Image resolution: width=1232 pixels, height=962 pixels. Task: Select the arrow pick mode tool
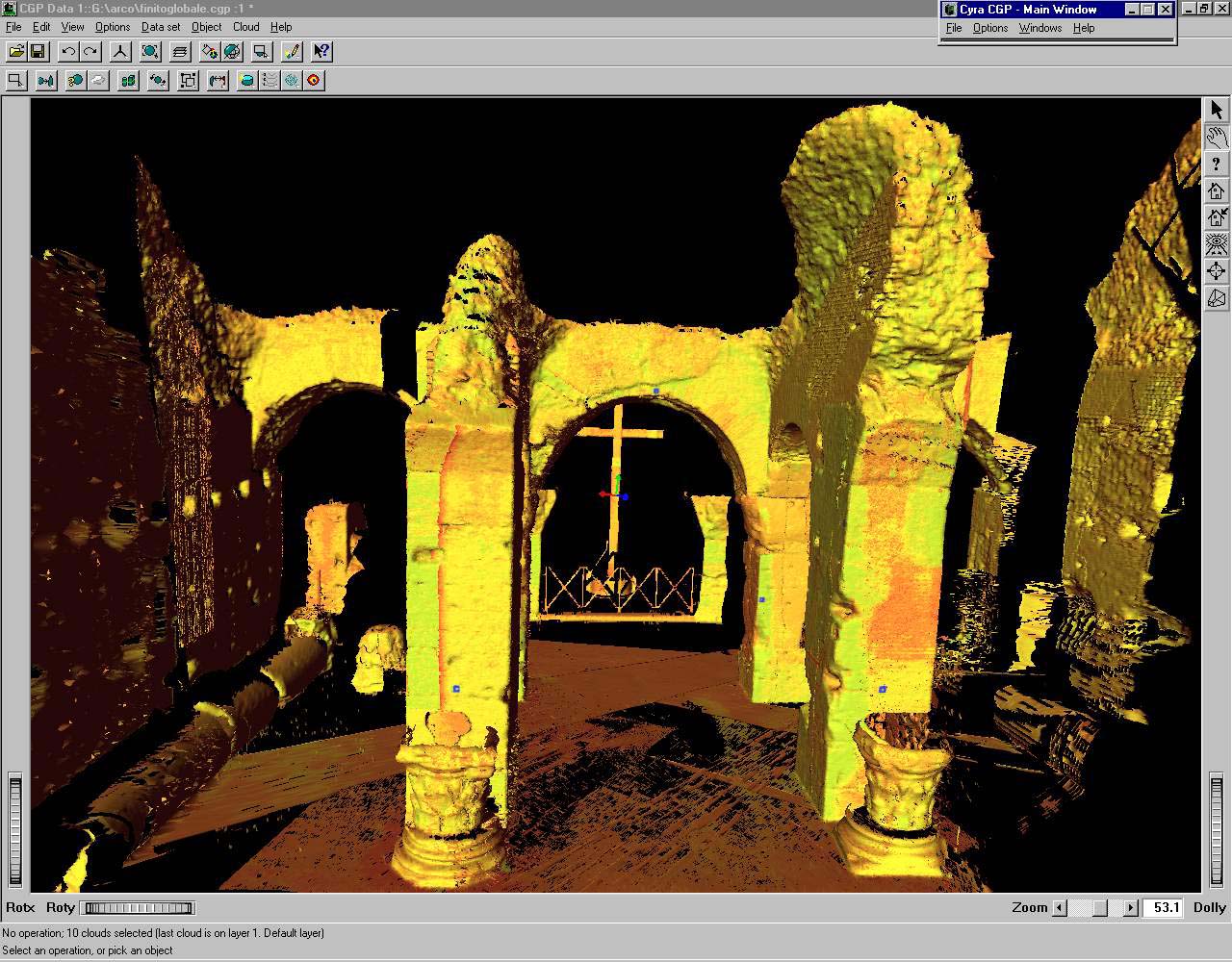(1217, 110)
